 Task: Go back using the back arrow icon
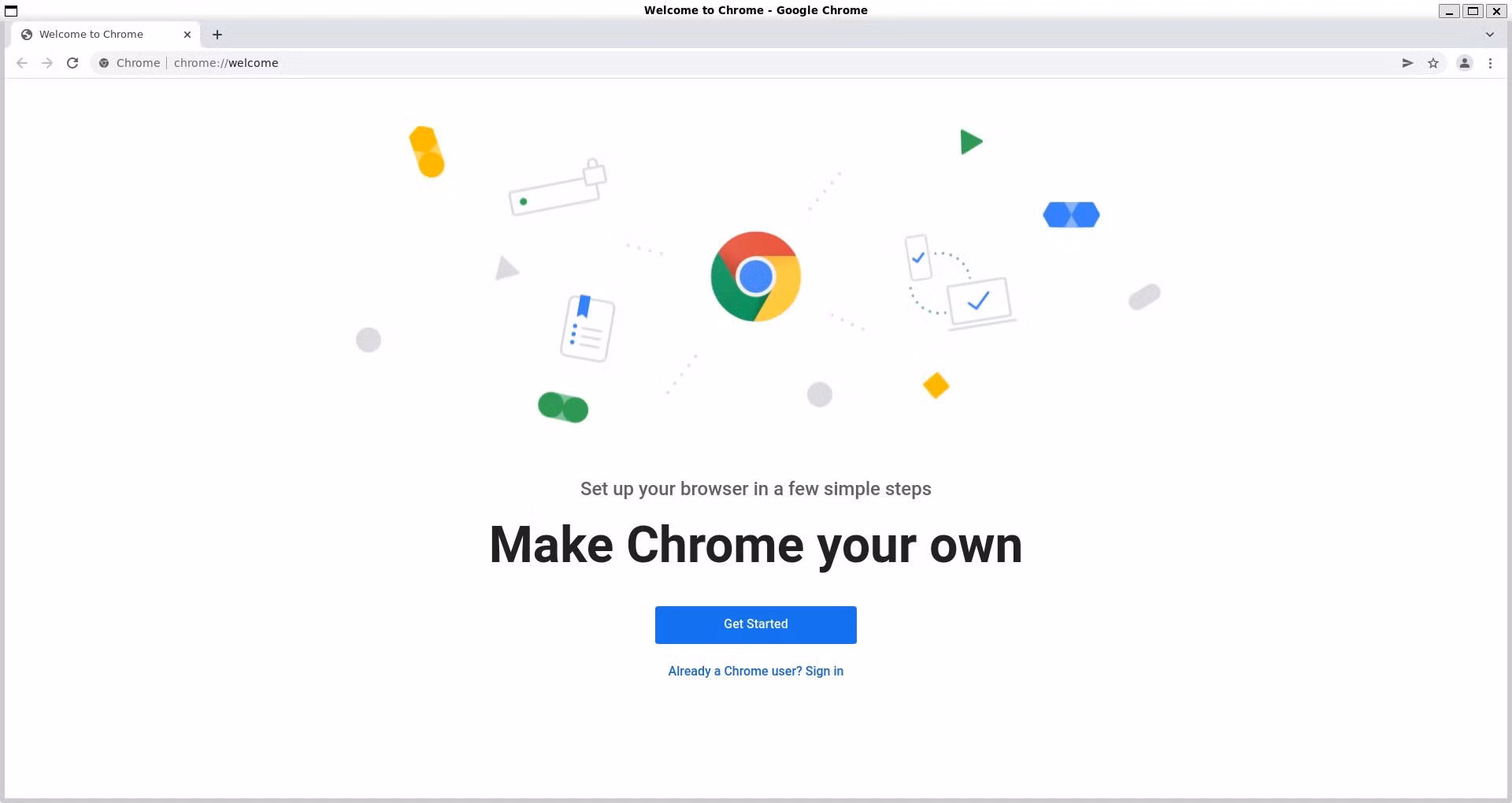pos(22,63)
